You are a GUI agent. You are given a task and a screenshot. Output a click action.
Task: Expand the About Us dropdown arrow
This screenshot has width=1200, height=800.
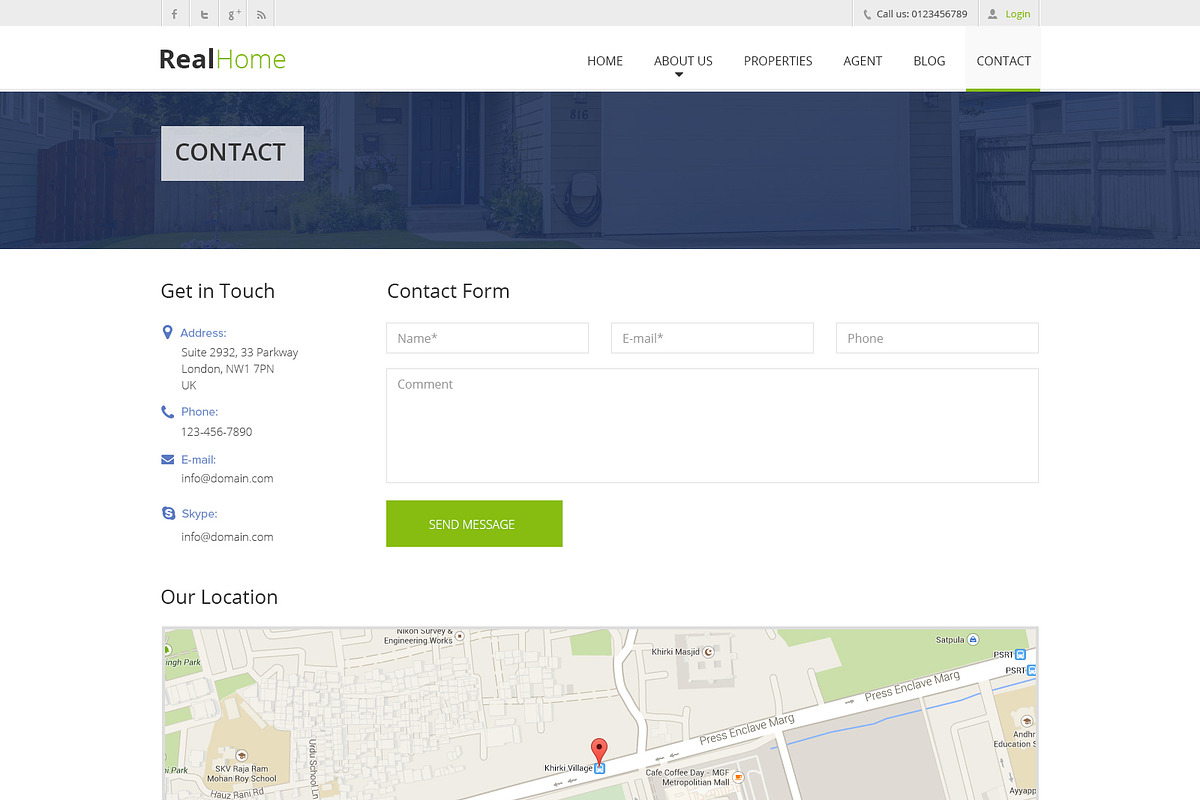(679, 74)
